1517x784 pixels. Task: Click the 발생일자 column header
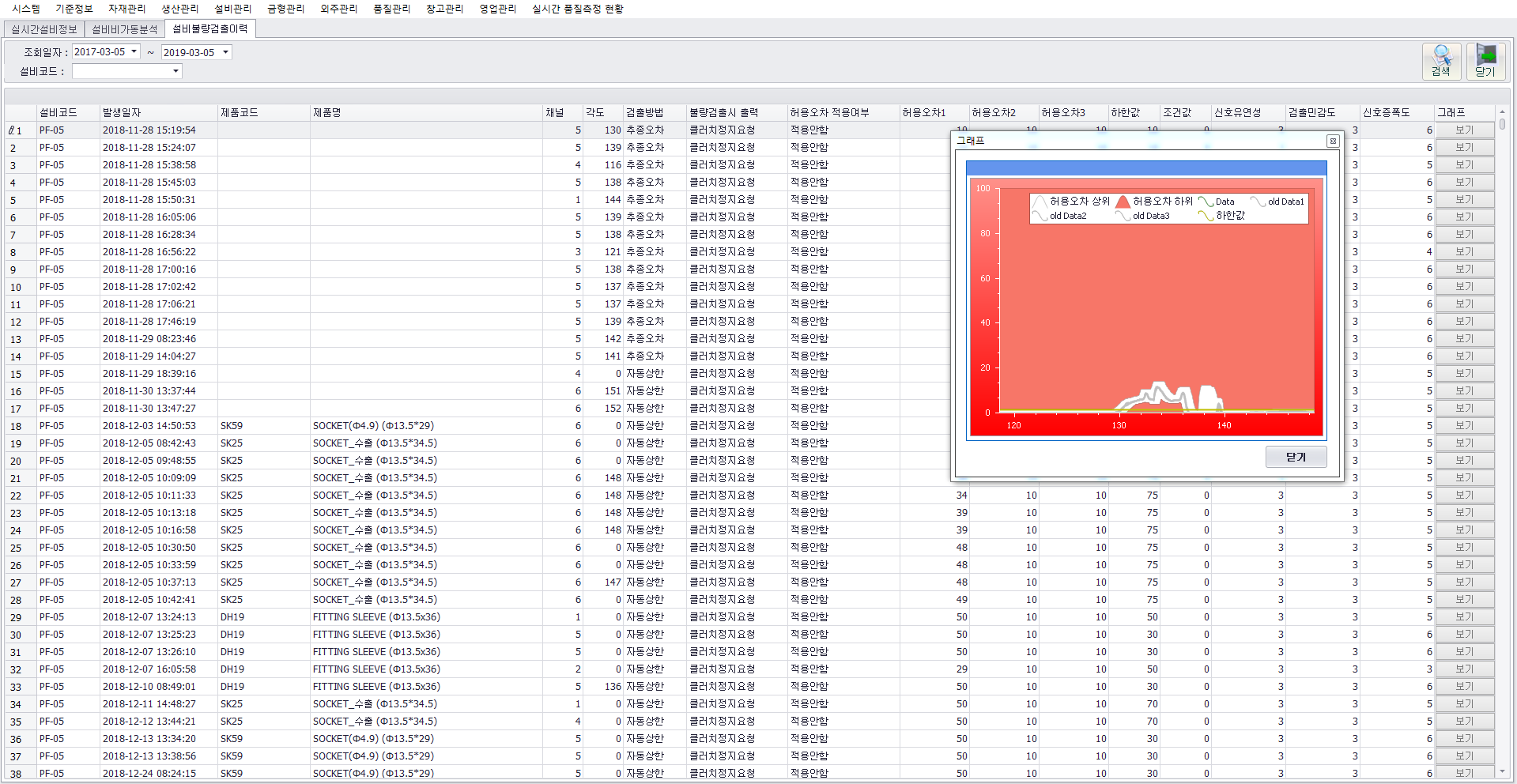coord(122,112)
